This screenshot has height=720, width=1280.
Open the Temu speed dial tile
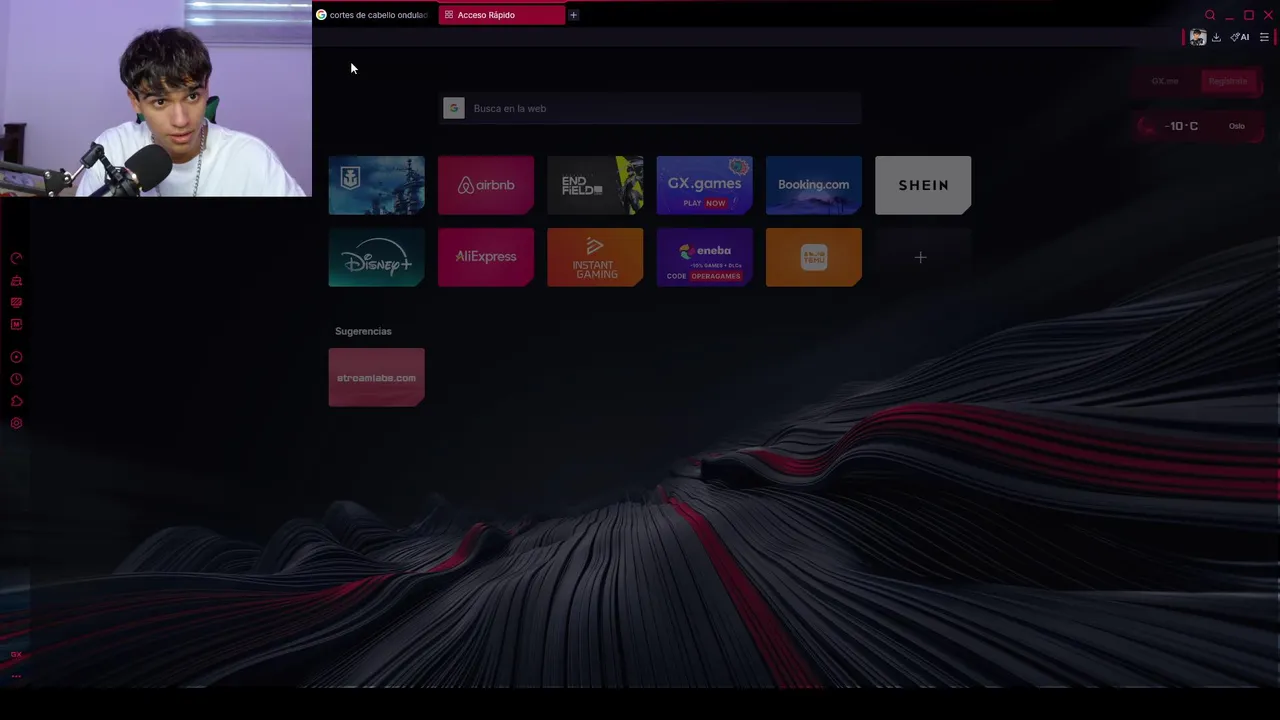tap(814, 257)
